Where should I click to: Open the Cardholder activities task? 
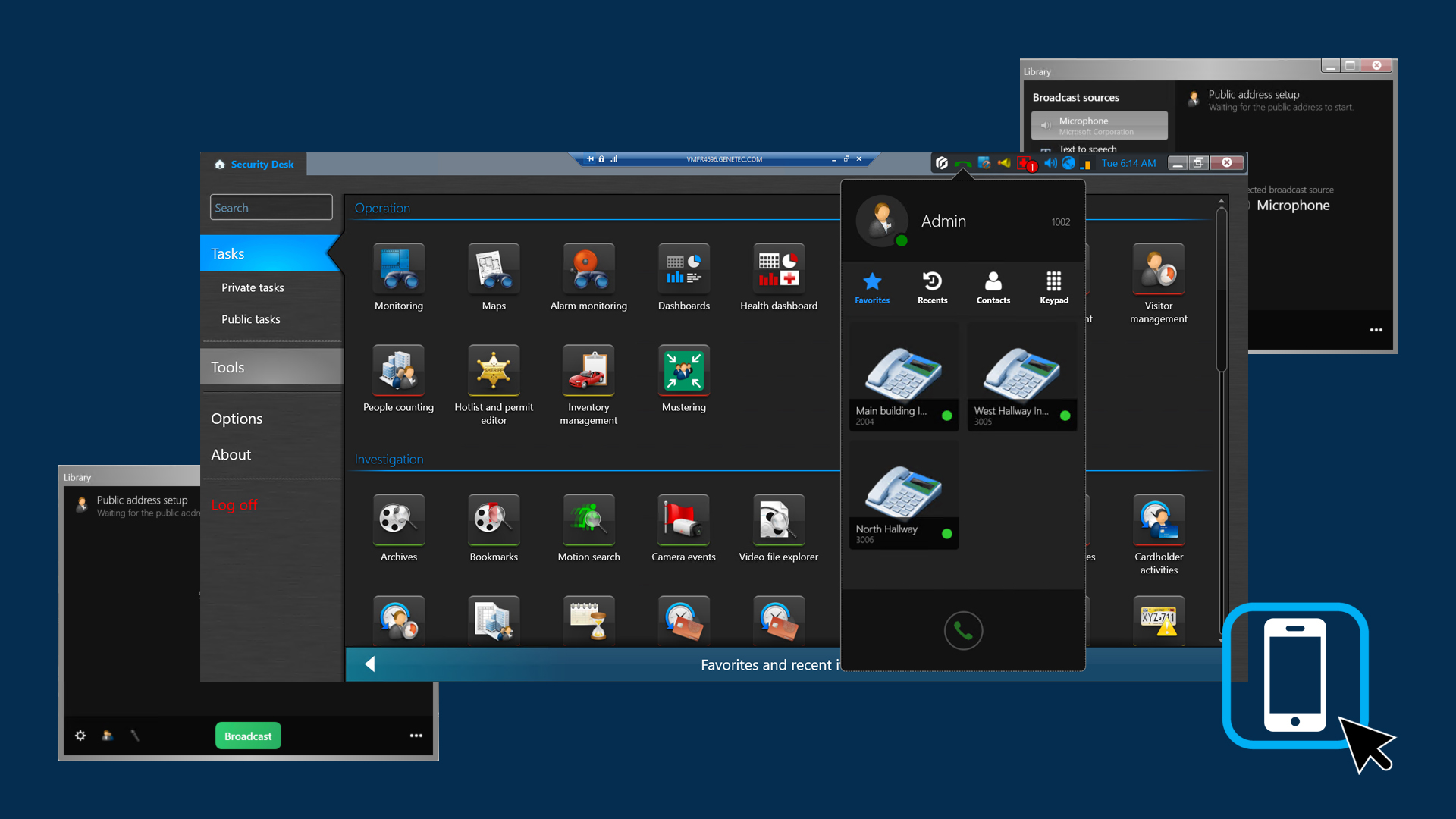(x=1158, y=521)
